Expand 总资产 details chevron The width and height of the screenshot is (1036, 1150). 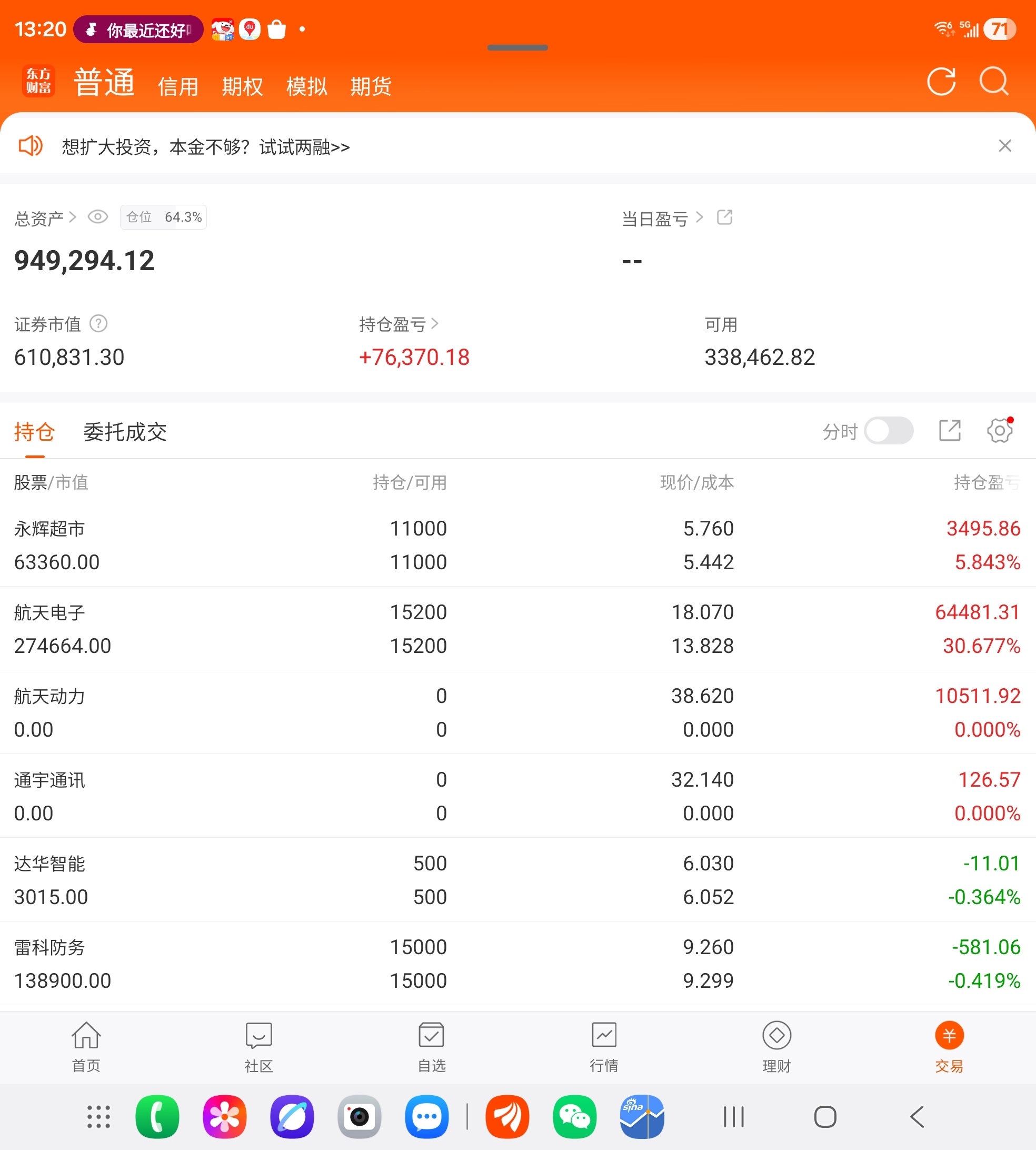coord(72,217)
